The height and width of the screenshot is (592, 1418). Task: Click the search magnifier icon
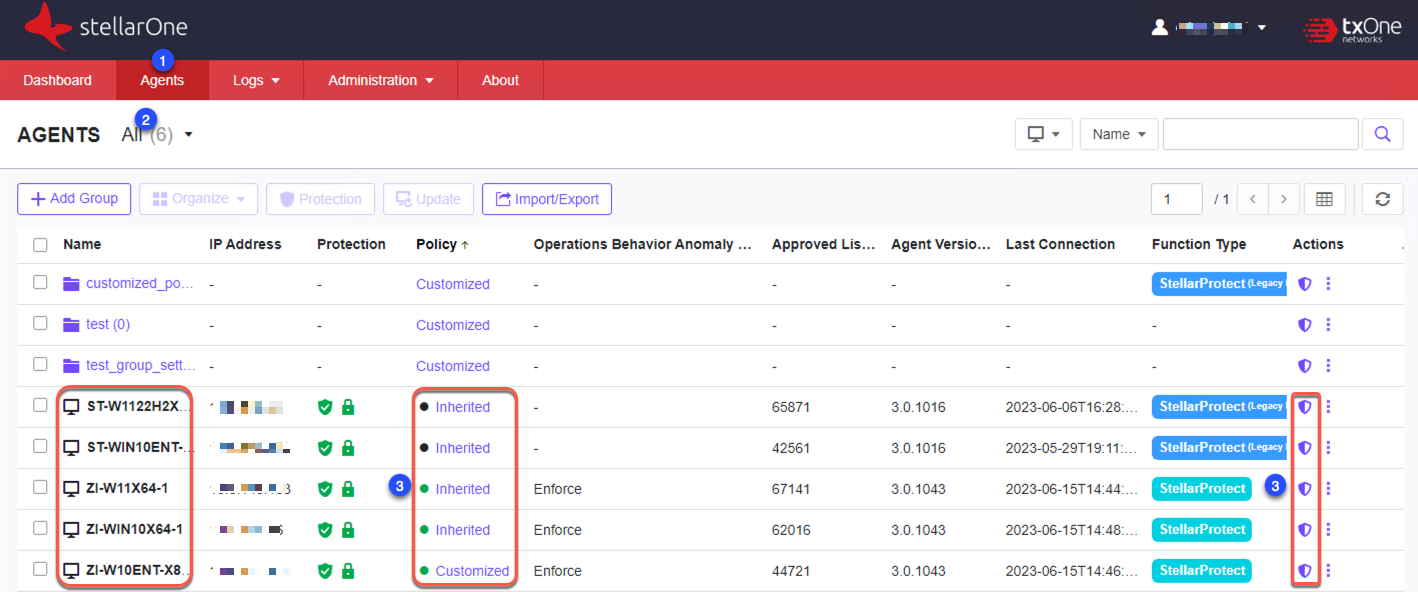[x=1382, y=134]
